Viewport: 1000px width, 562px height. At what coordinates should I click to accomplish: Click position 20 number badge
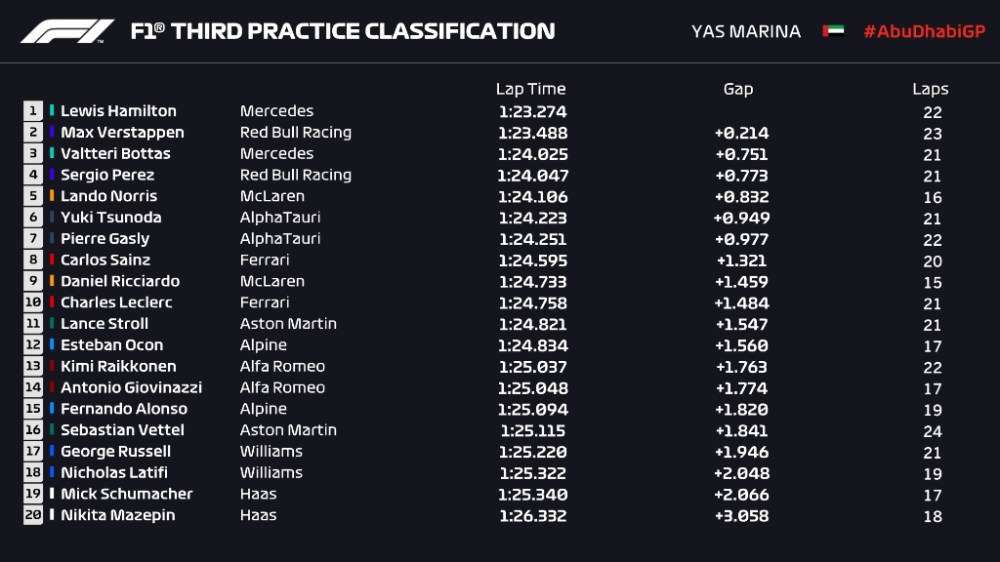[33, 515]
